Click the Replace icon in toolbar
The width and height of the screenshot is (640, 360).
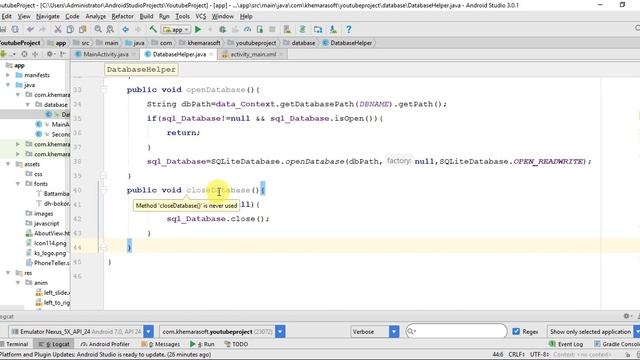click(x=110, y=29)
